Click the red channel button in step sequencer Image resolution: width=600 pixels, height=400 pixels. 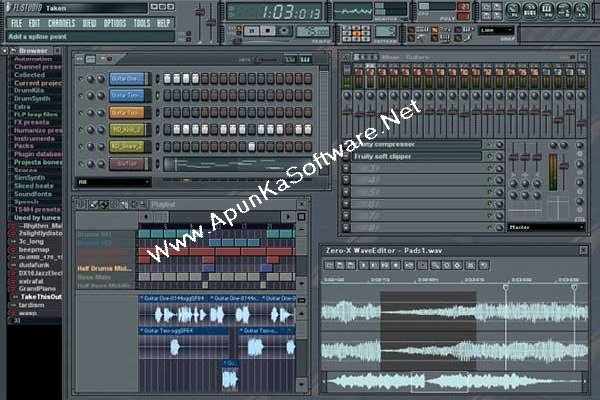[127, 164]
